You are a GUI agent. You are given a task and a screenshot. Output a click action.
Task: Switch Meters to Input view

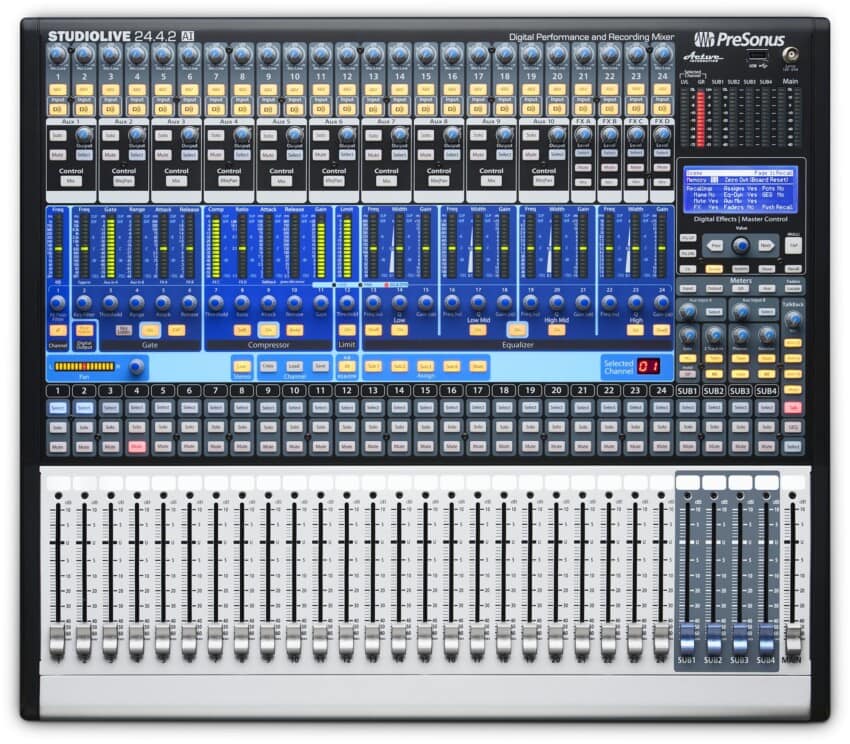(686, 288)
